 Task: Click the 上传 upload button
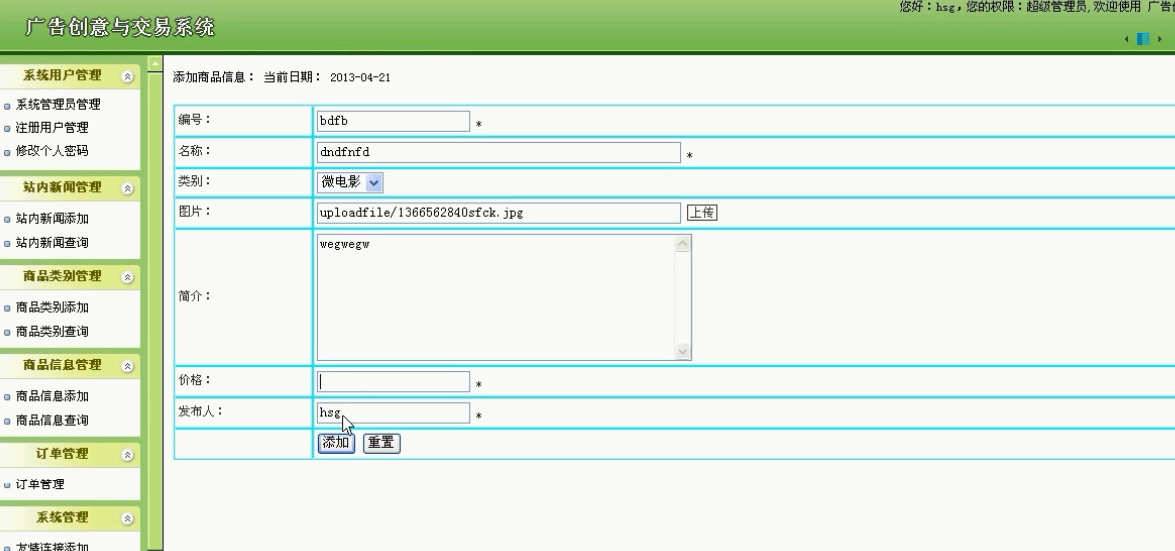702,213
